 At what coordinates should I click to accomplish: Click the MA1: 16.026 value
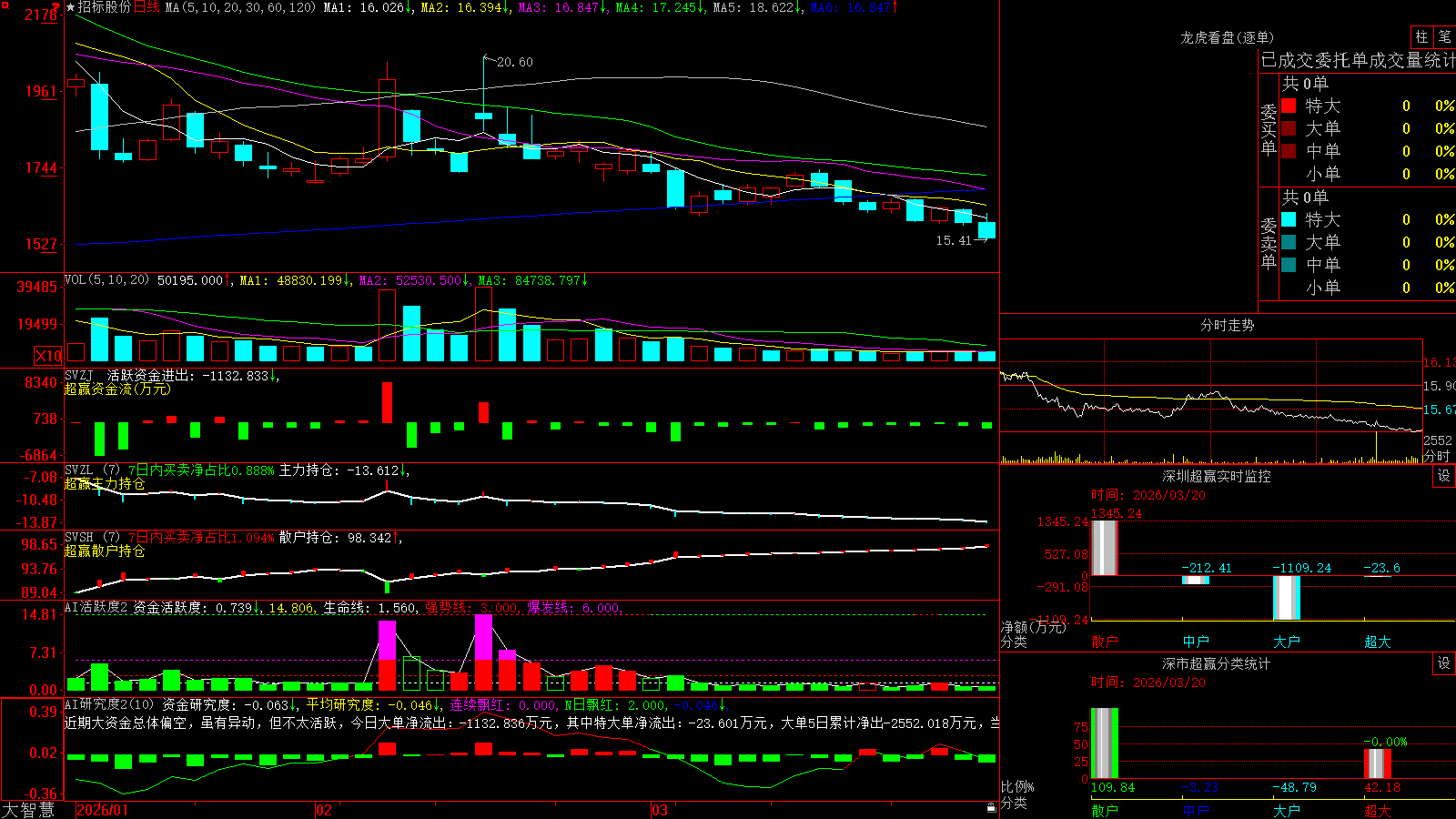(x=368, y=7)
